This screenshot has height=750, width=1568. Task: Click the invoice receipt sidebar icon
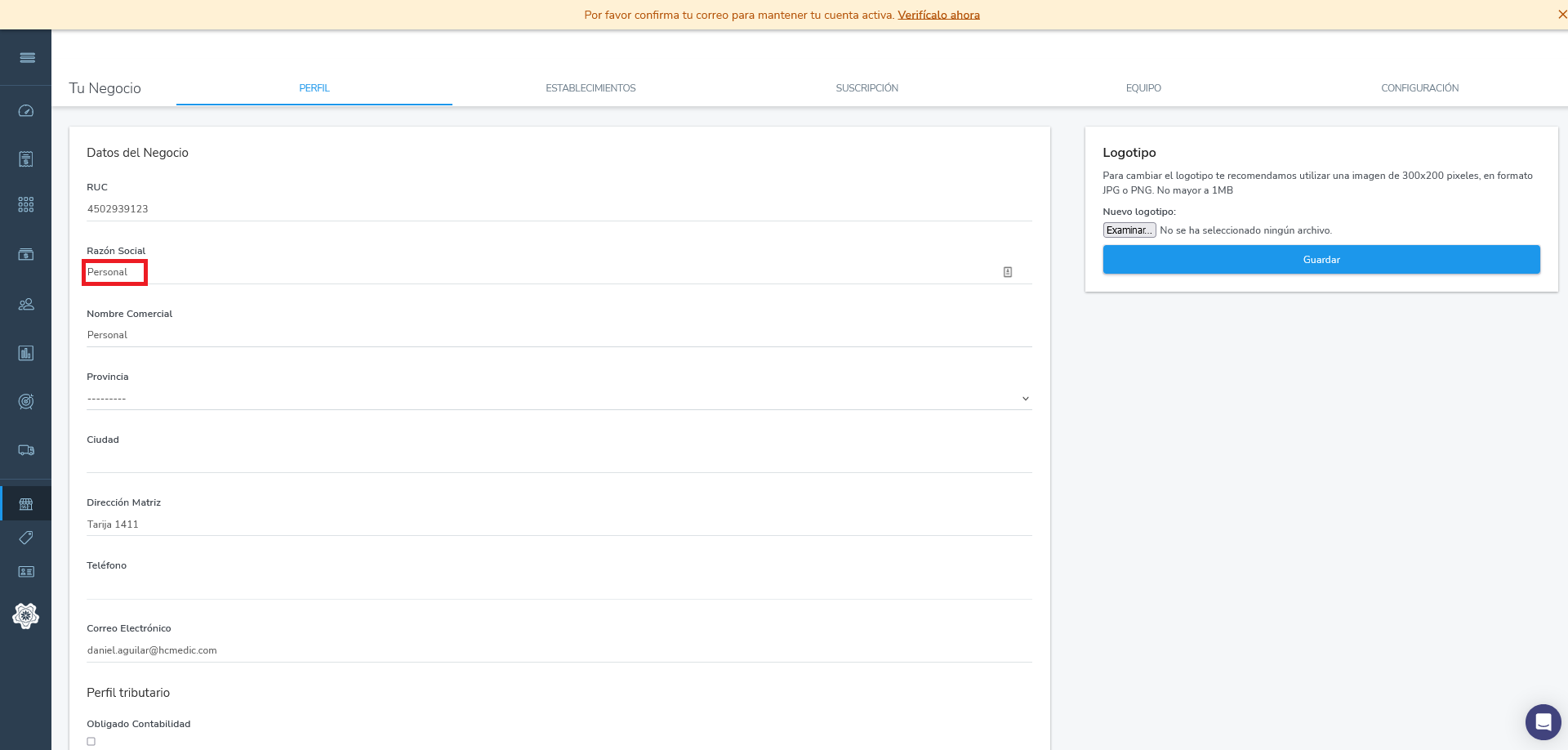pos(26,158)
